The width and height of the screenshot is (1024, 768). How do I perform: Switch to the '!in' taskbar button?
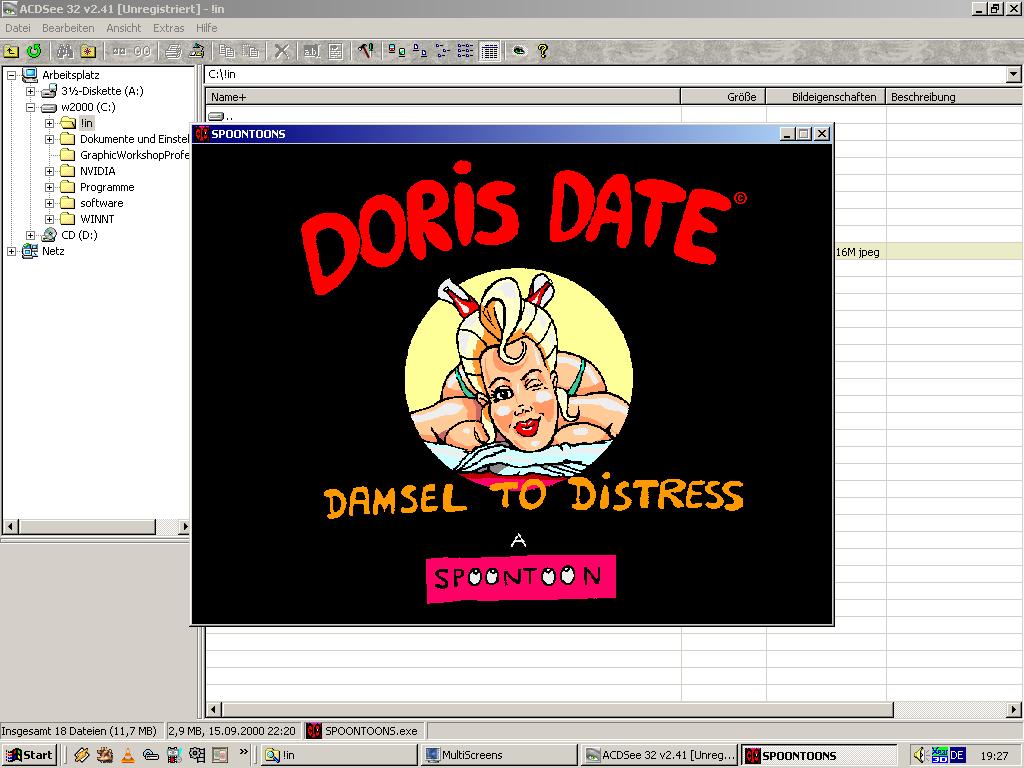[338, 755]
